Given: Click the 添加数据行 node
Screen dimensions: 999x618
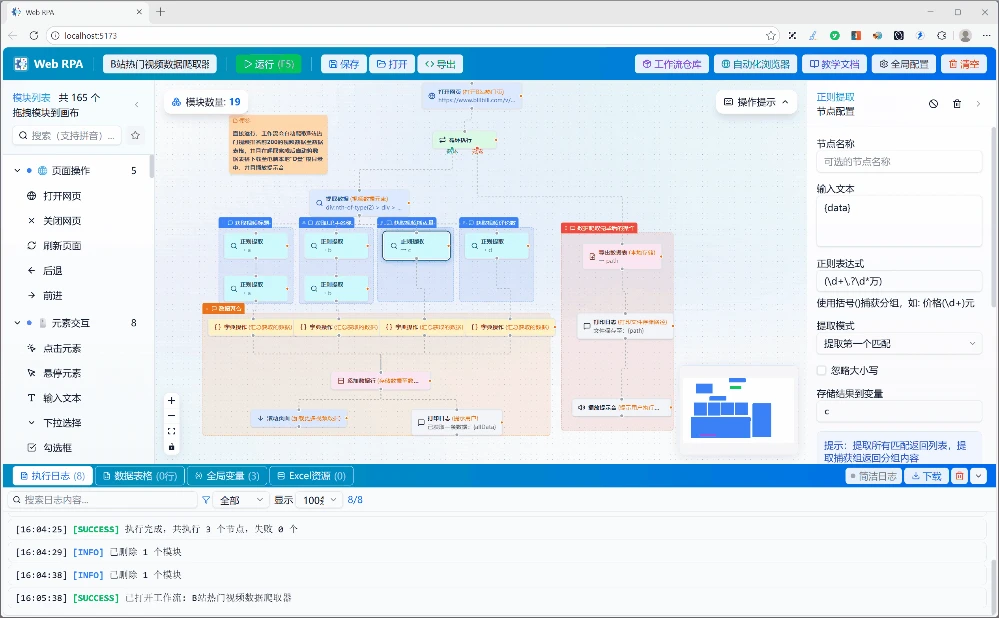Looking at the screenshot, I should click(x=382, y=380).
